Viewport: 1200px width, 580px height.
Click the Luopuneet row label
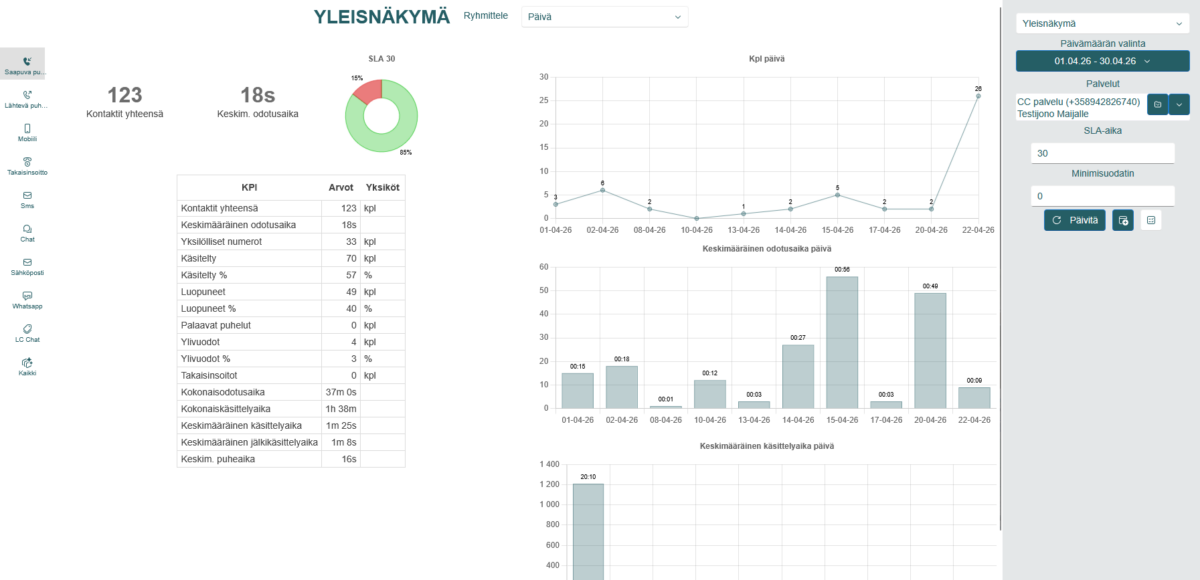tap(202, 292)
